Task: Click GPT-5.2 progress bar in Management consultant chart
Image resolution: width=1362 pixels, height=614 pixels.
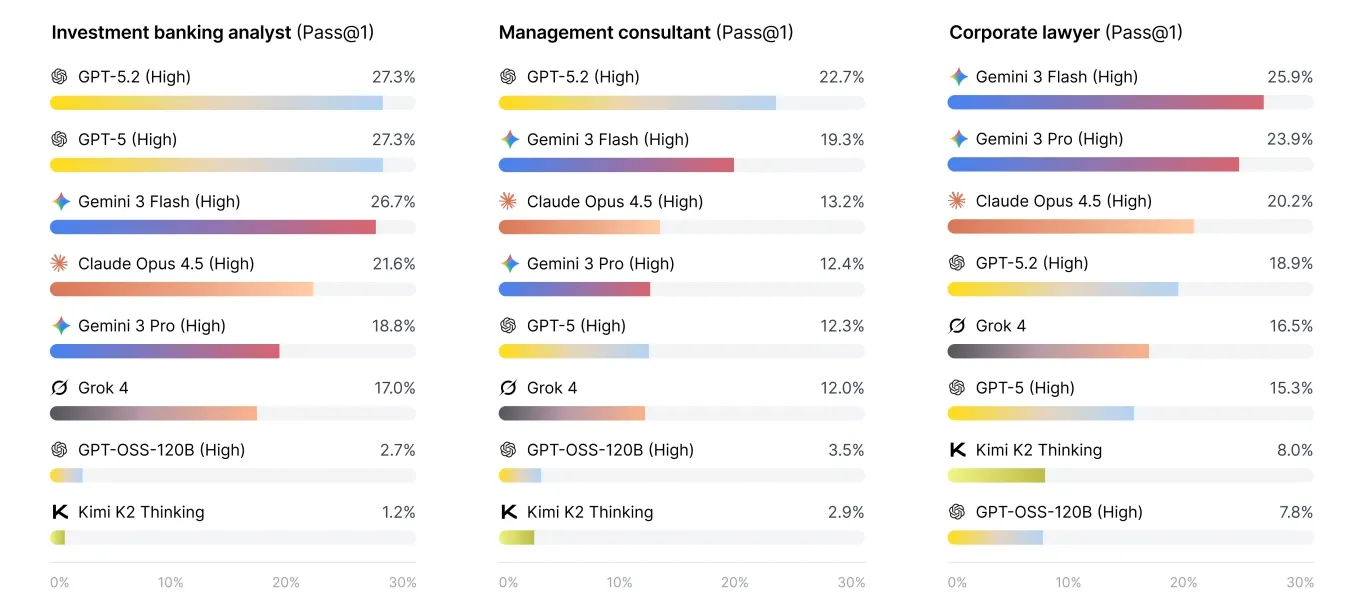Action: click(x=637, y=103)
